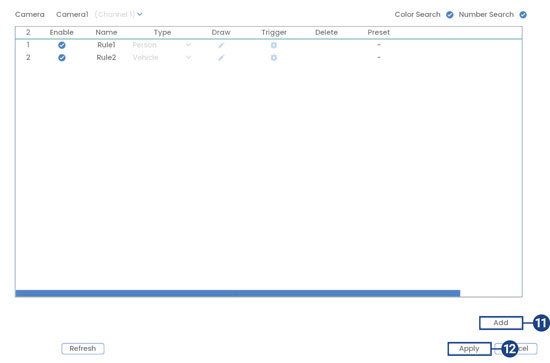This screenshot has width=550, height=363.
Task: Select the Rule1 name cell
Action: [x=106, y=45]
